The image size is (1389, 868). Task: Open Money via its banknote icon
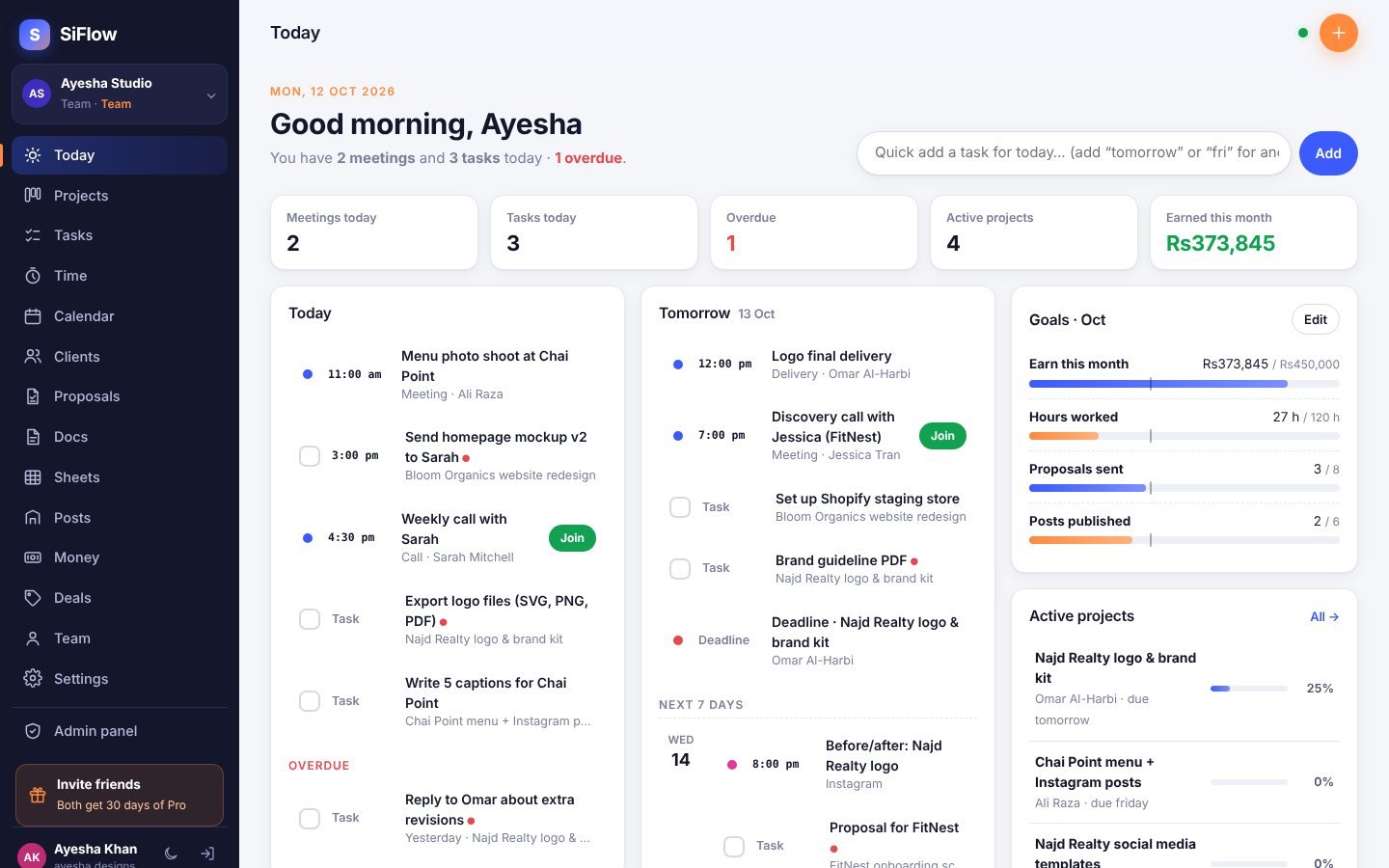tap(33, 557)
